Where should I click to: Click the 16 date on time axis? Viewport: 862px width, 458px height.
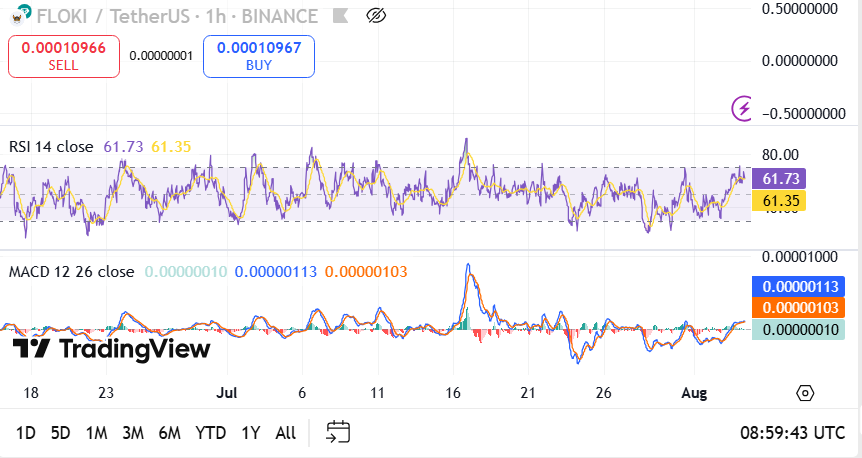pyautogui.click(x=452, y=393)
